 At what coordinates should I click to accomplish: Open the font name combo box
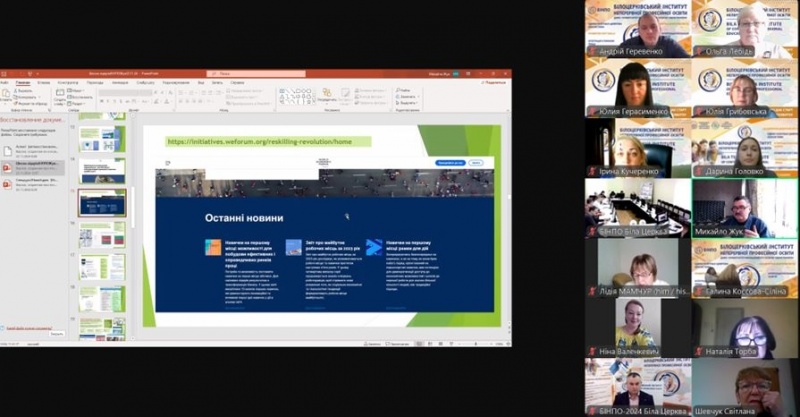pyautogui.click(x=125, y=91)
